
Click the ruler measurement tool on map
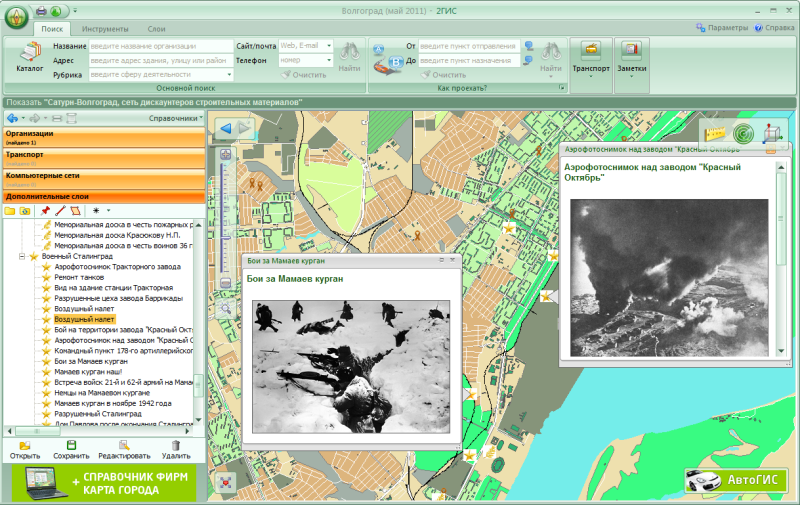click(x=714, y=133)
